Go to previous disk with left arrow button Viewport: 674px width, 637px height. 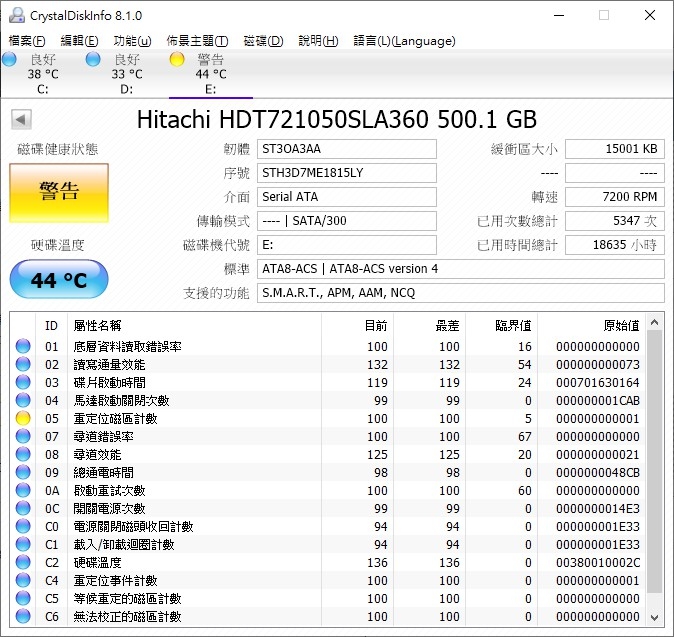(x=21, y=119)
